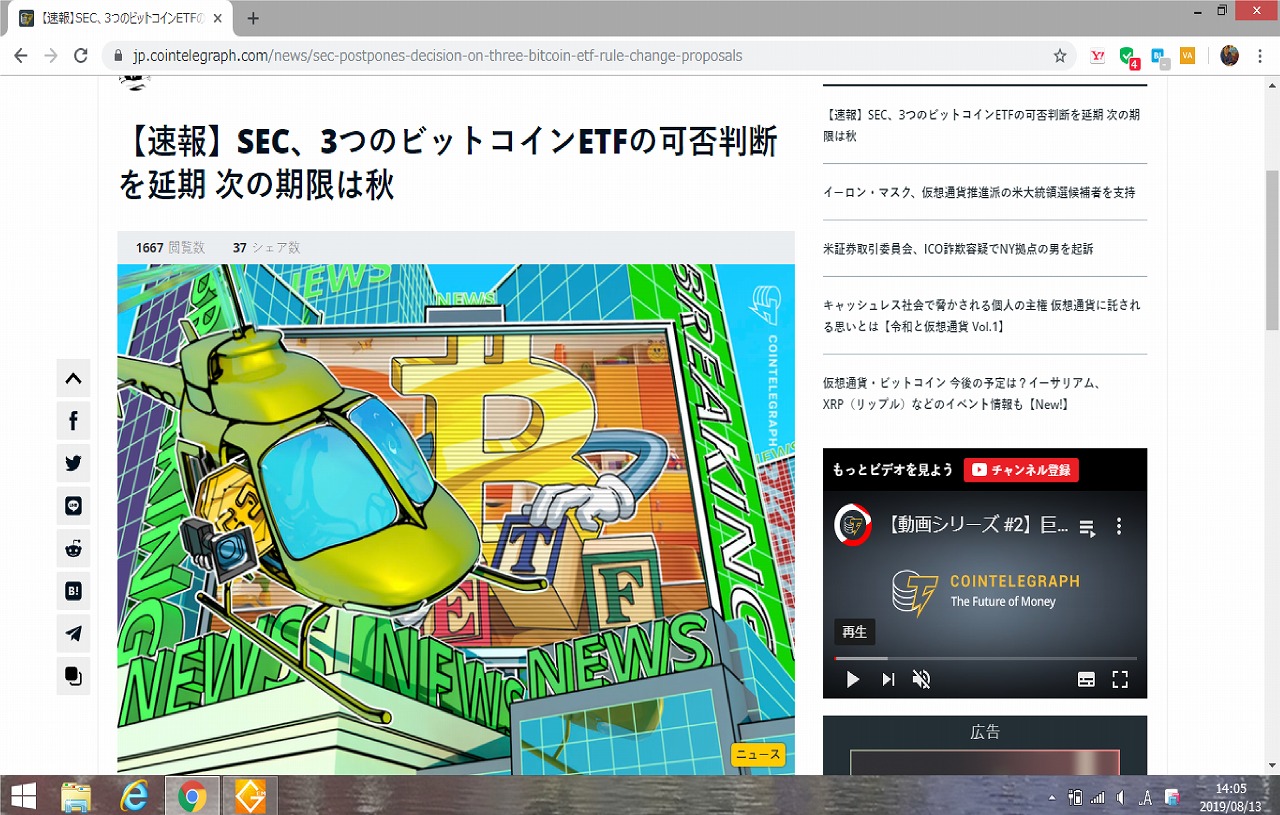Share article on Twitter
The height and width of the screenshot is (815, 1280).
73,463
